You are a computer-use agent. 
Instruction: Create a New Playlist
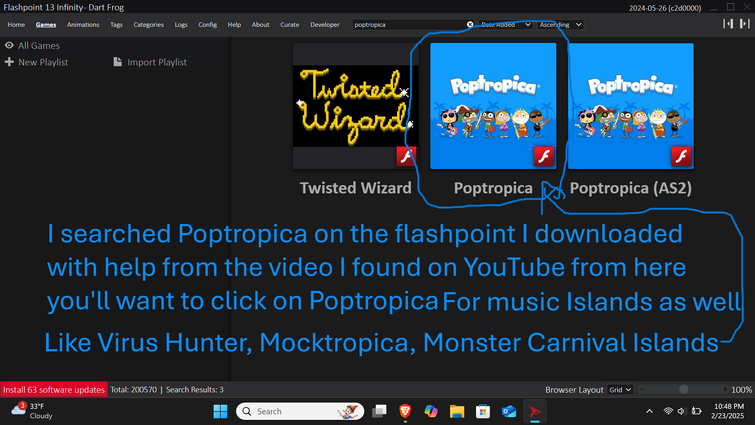(x=43, y=62)
